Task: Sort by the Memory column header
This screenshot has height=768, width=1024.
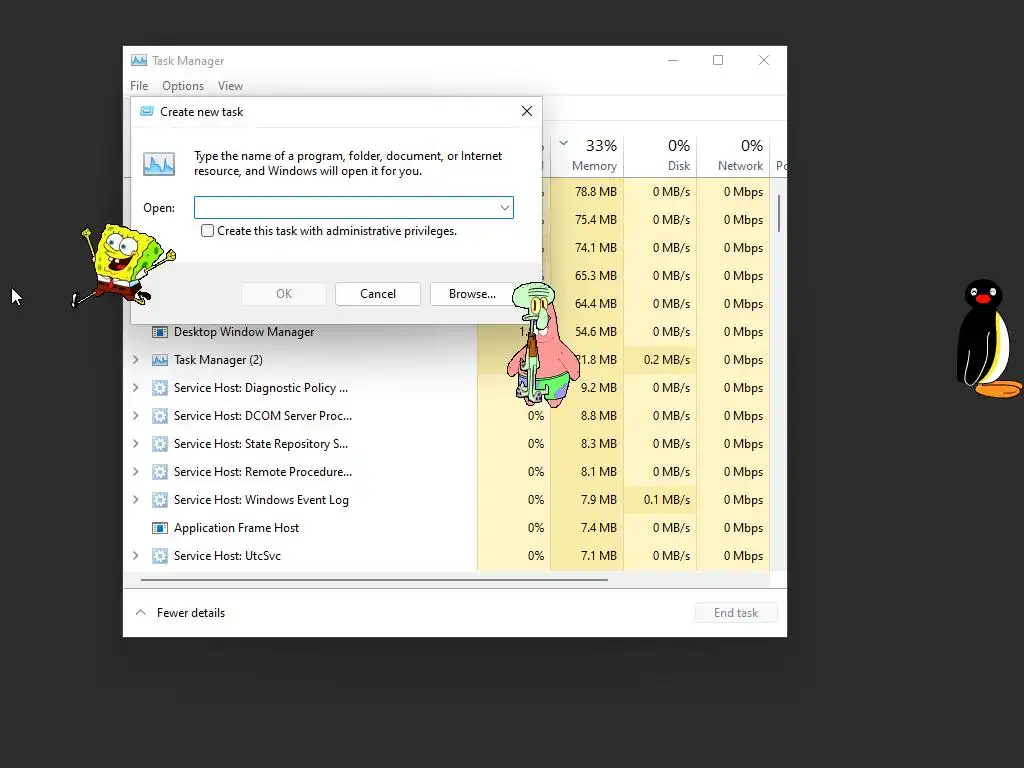Action: tap(587, 155)
